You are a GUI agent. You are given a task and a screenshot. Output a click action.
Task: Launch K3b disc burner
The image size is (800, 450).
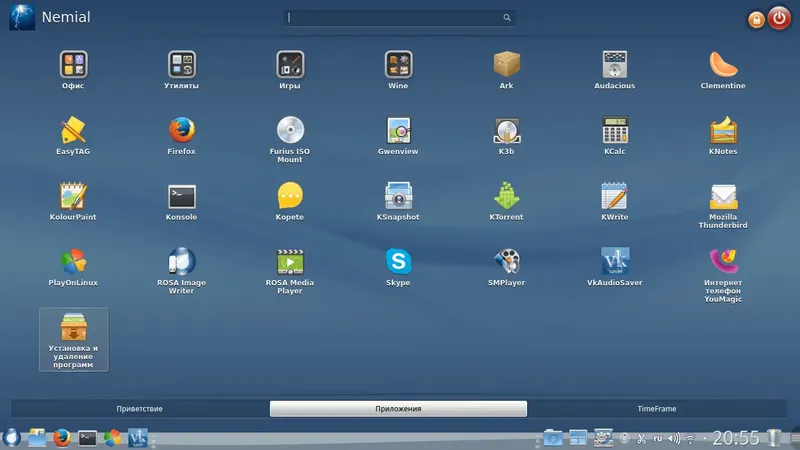[x=507, y=136]
